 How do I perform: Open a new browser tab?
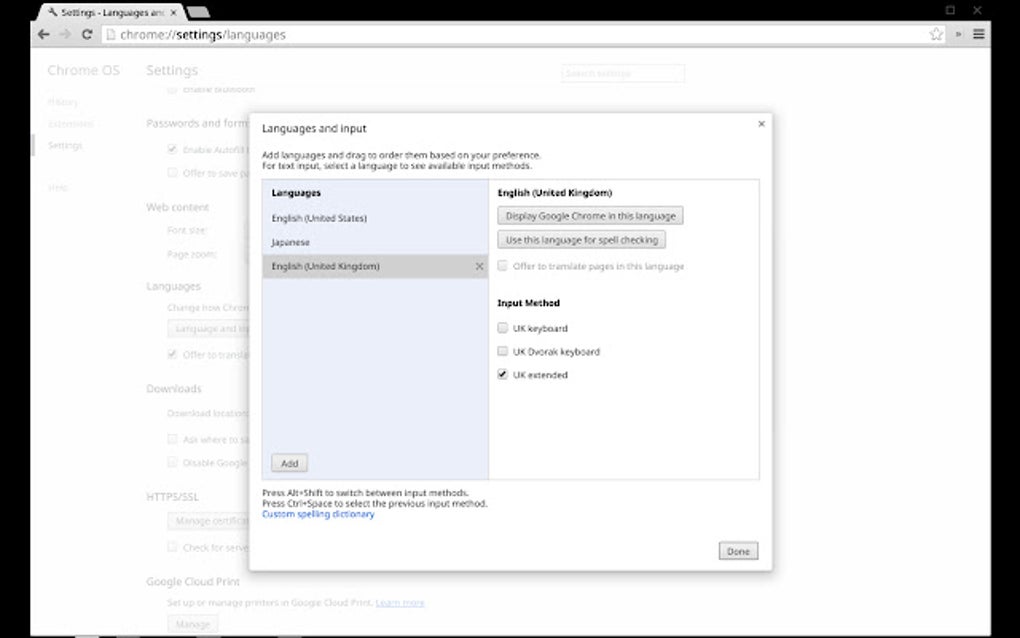[x=196, y=12]
